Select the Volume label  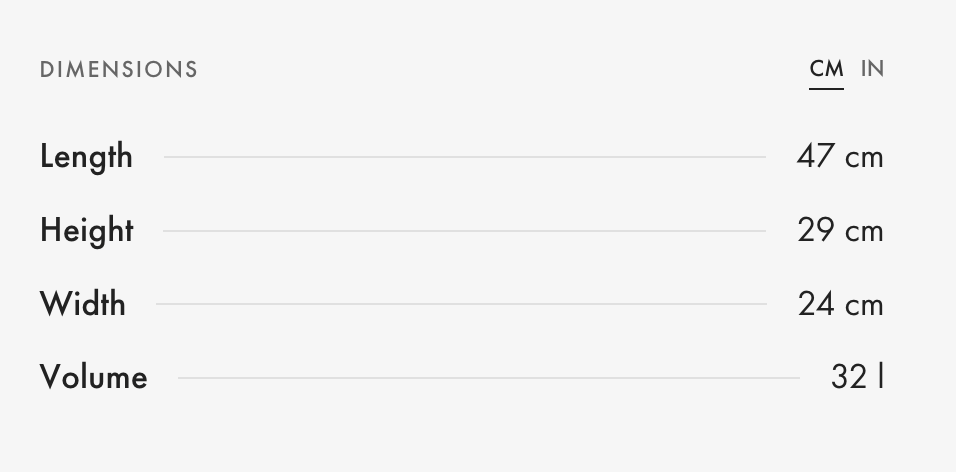tap(94, 378)
